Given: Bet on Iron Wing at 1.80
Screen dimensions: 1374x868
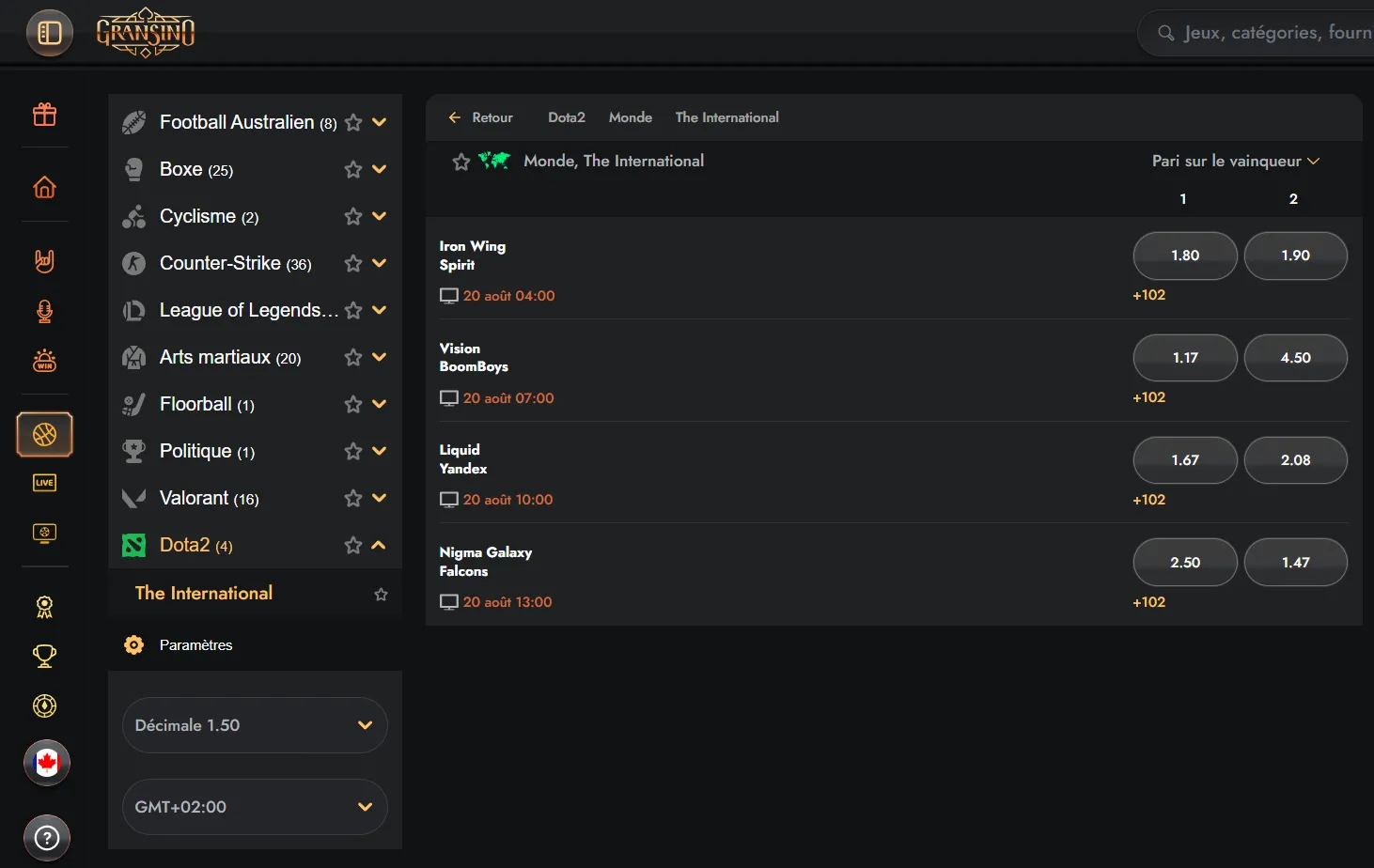Looking at the screenshot, I should (x=1185, y=256).
